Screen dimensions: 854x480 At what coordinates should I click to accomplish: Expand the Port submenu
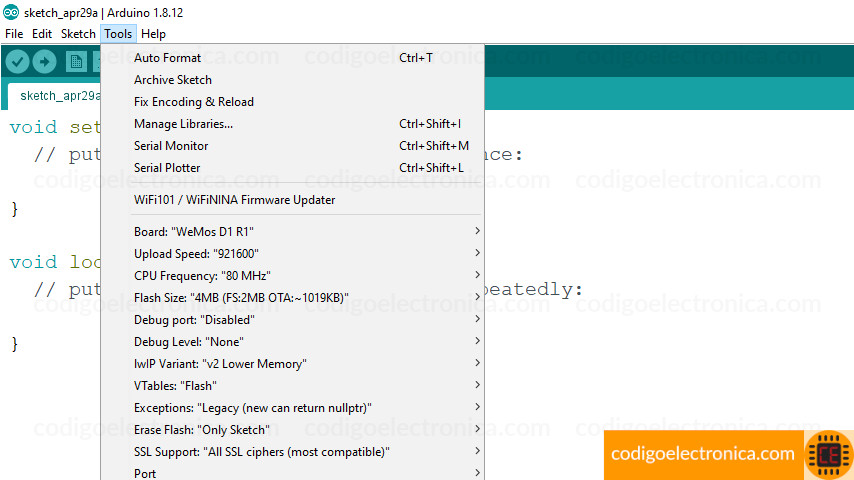[292, 473]
